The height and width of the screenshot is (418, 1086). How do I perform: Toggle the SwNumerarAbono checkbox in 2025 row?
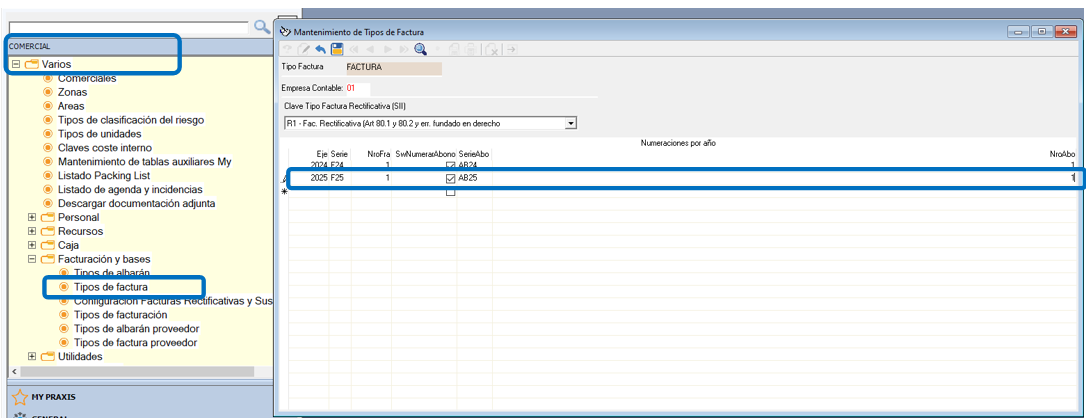tap(450, 179)
